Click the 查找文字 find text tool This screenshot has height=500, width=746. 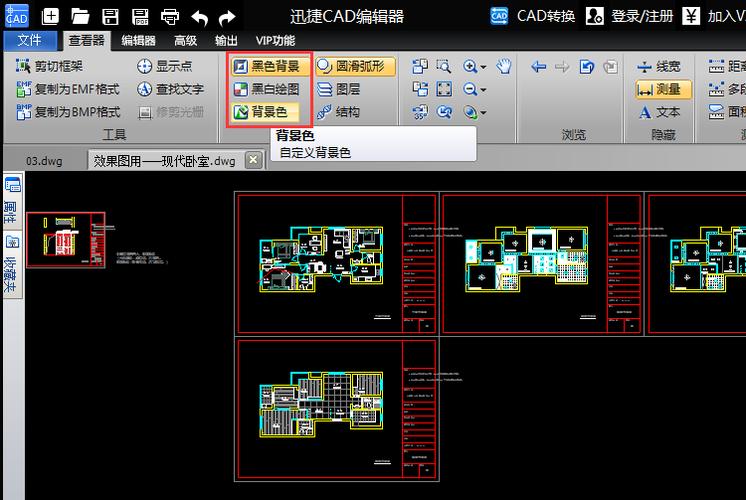[x=170, y=89]
